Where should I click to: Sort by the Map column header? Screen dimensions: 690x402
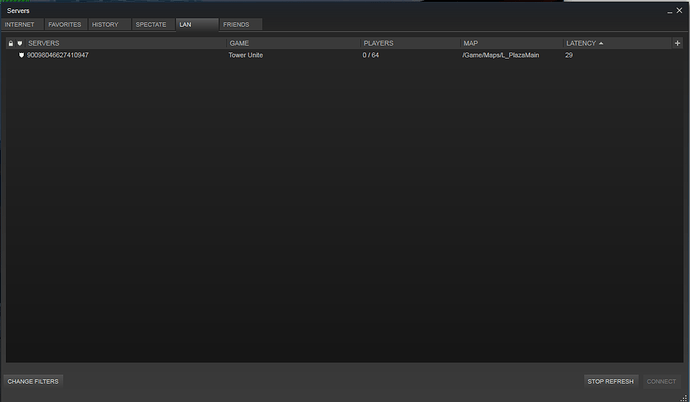(470, 44)
